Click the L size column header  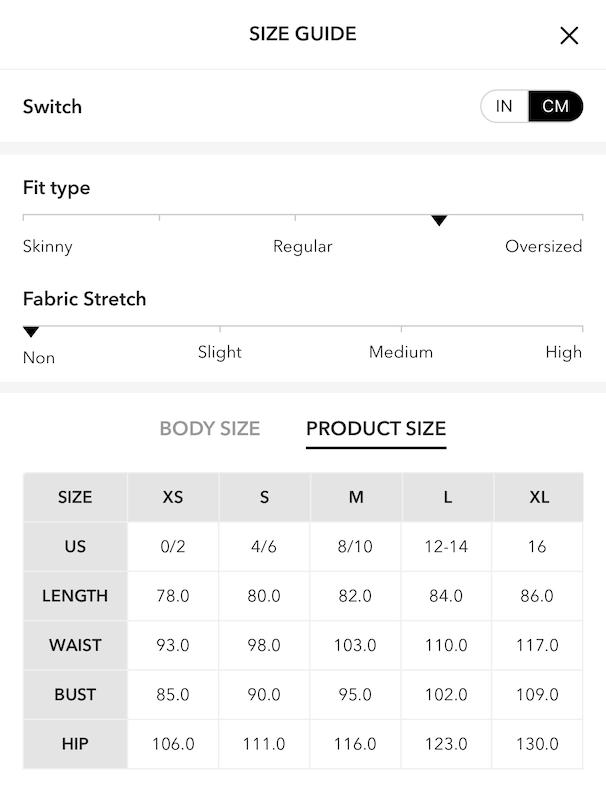coord(447,497)
